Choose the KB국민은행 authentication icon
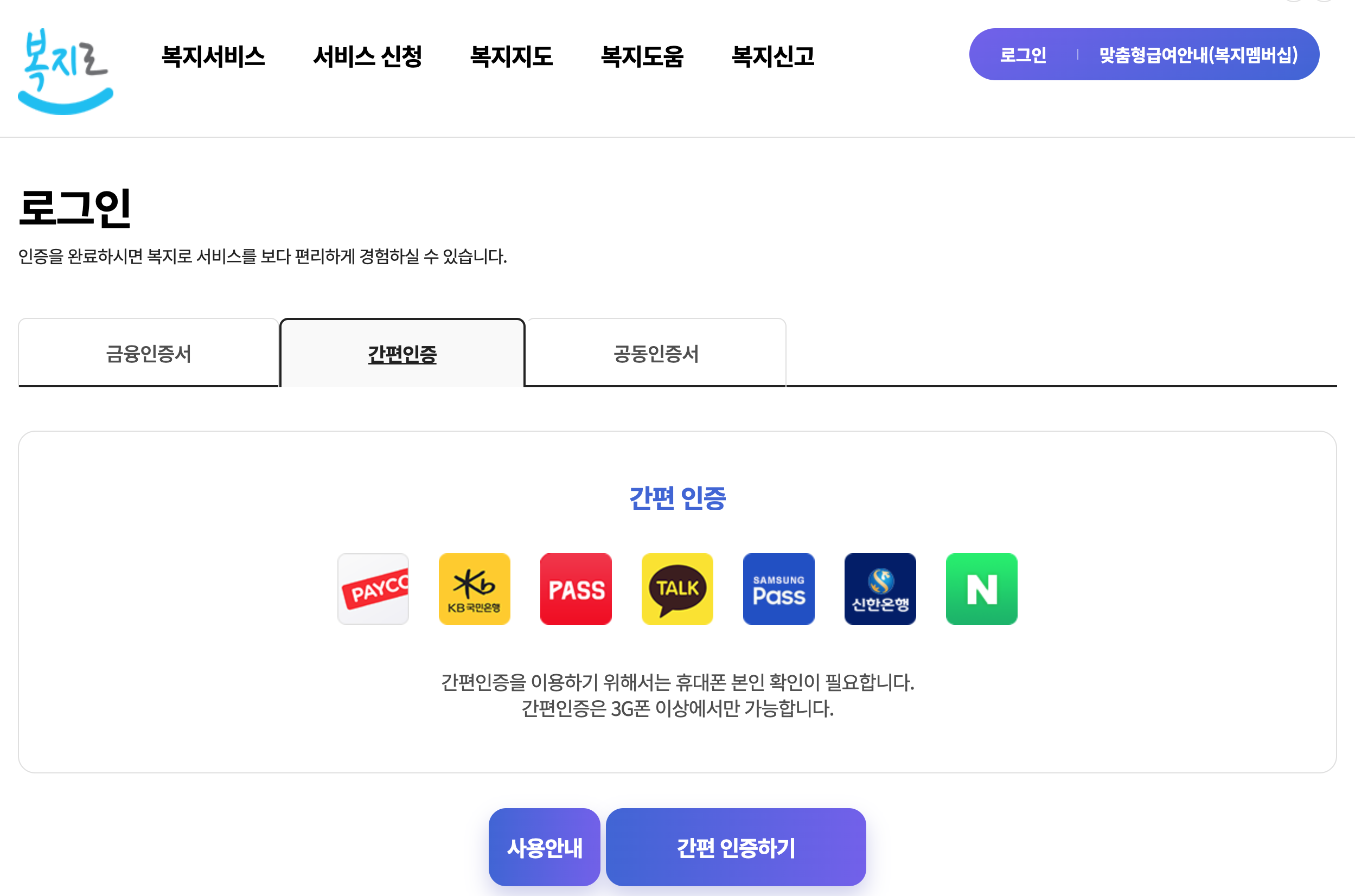The height and width of the screenshot is (896, 1355). pos(474,588)
